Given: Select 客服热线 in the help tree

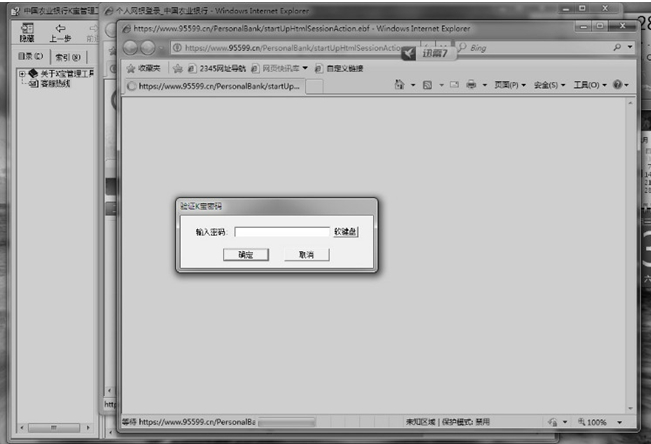Looking at the screenshot, I should point(55,84).
